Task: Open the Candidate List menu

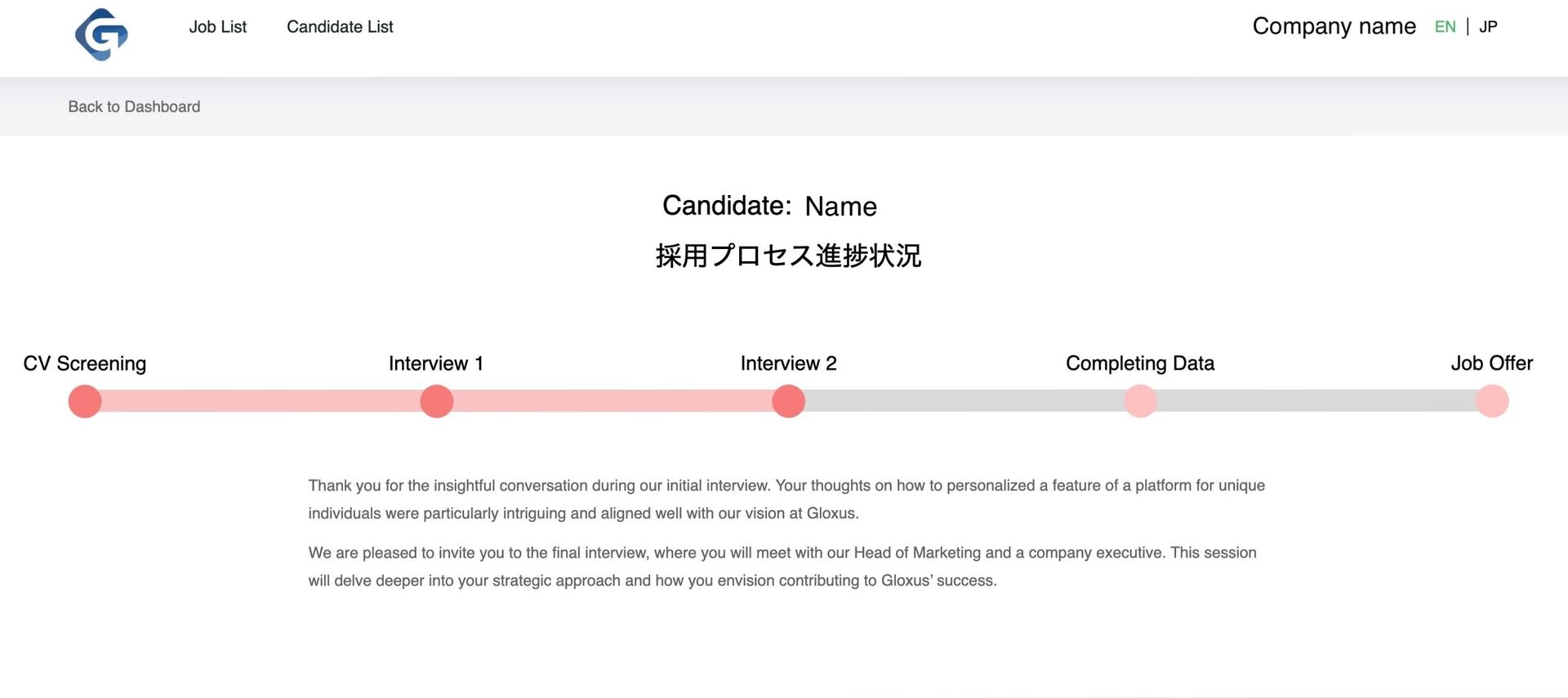Action: click(340, 27)
